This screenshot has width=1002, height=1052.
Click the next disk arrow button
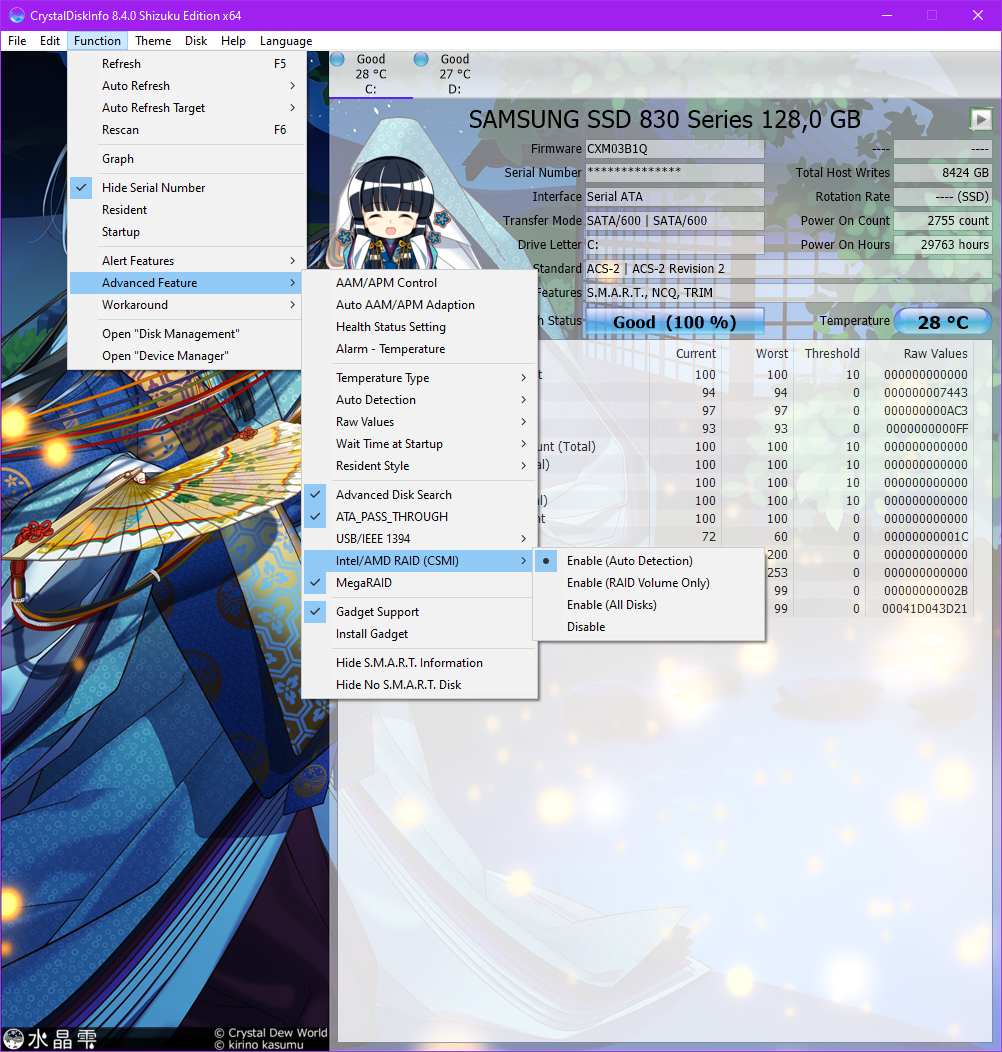(x=981, y=119)
